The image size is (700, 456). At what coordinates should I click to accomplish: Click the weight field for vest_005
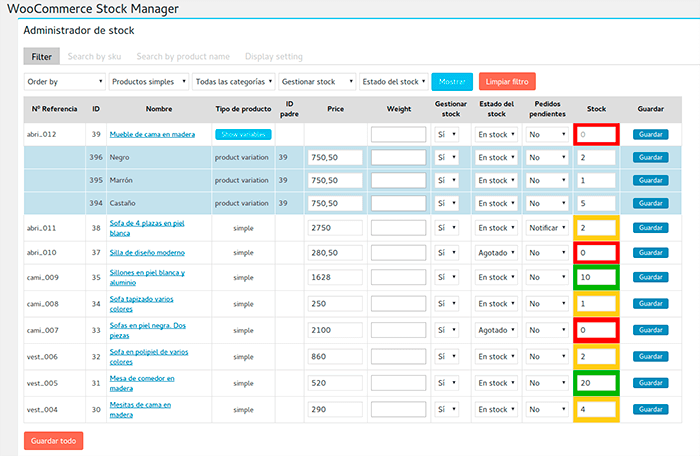tap(398, 383)
